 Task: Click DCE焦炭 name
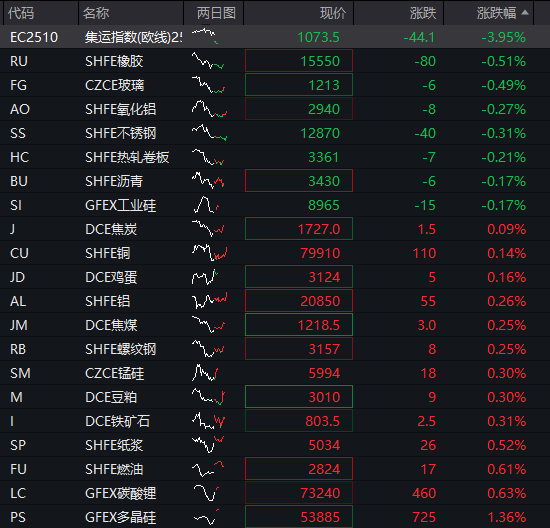[111, 229]
